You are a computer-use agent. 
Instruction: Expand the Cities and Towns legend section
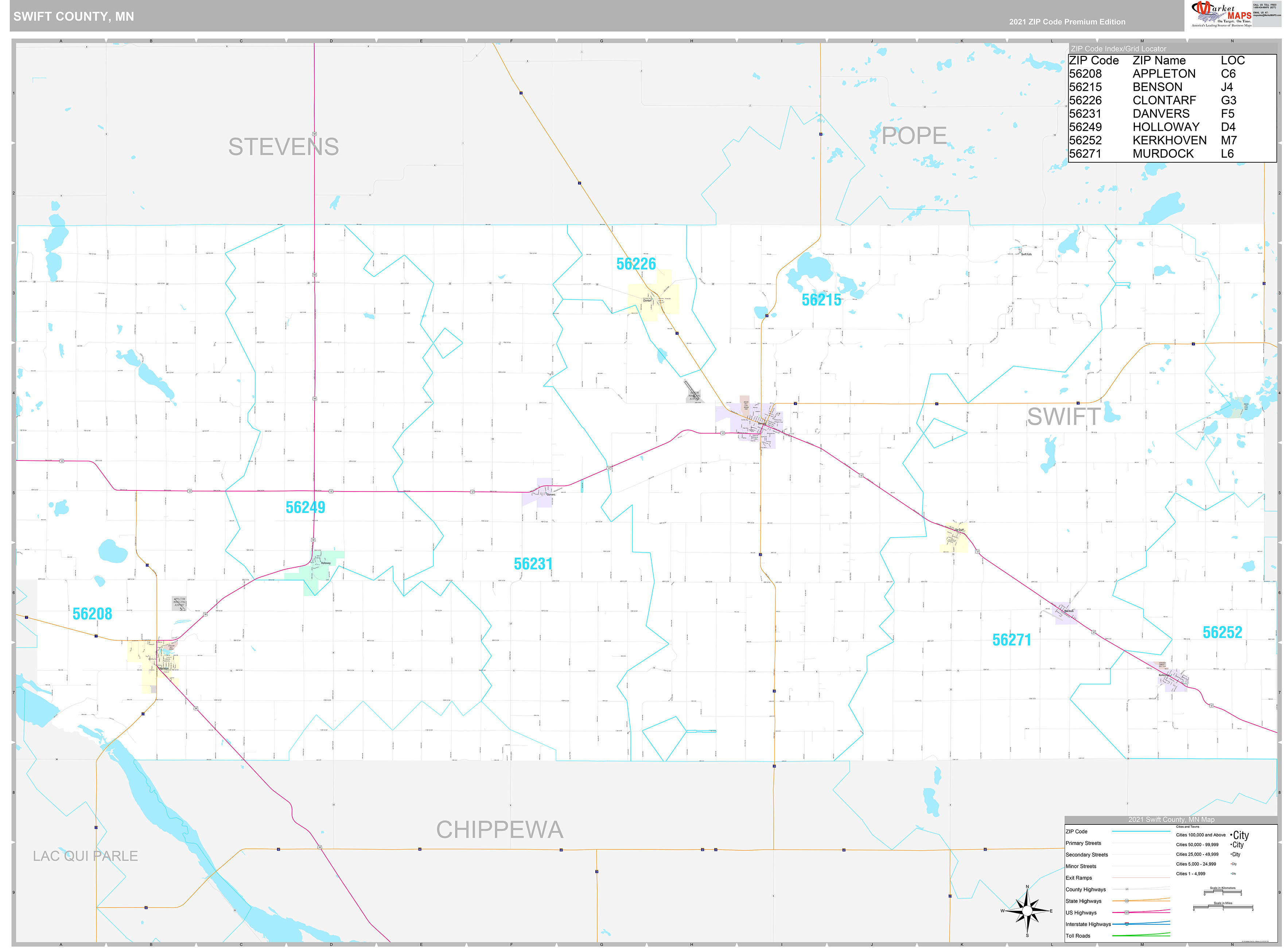pos(1188,827)
